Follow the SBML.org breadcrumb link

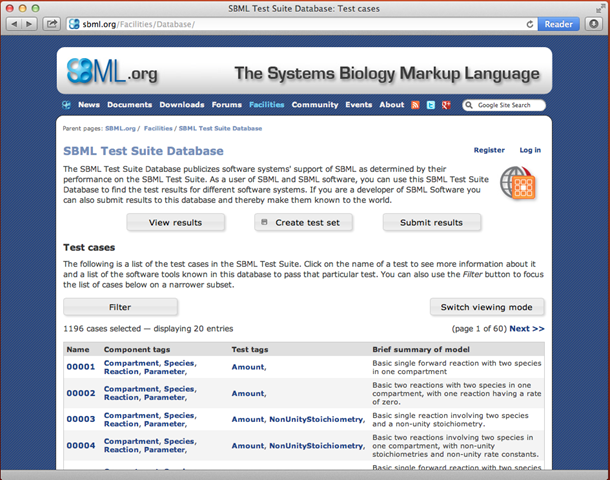[x=120, y=128]
